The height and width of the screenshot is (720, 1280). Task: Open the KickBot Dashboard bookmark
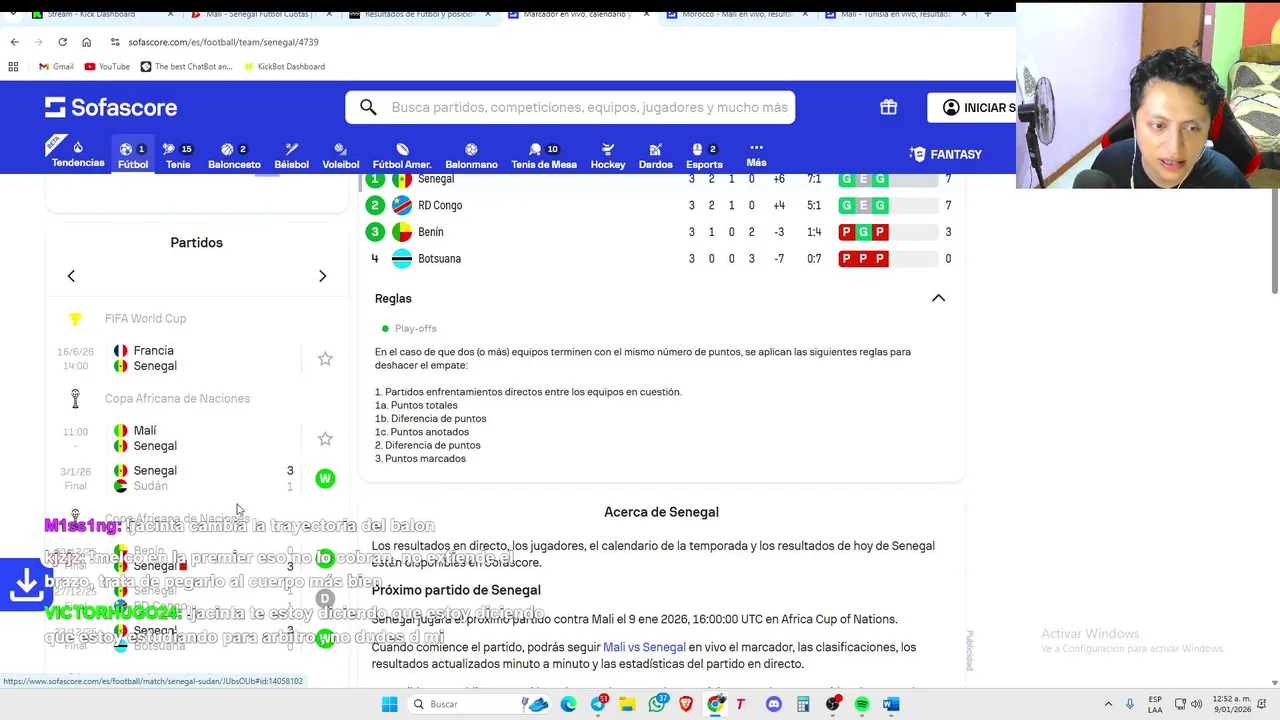point(285,67)
